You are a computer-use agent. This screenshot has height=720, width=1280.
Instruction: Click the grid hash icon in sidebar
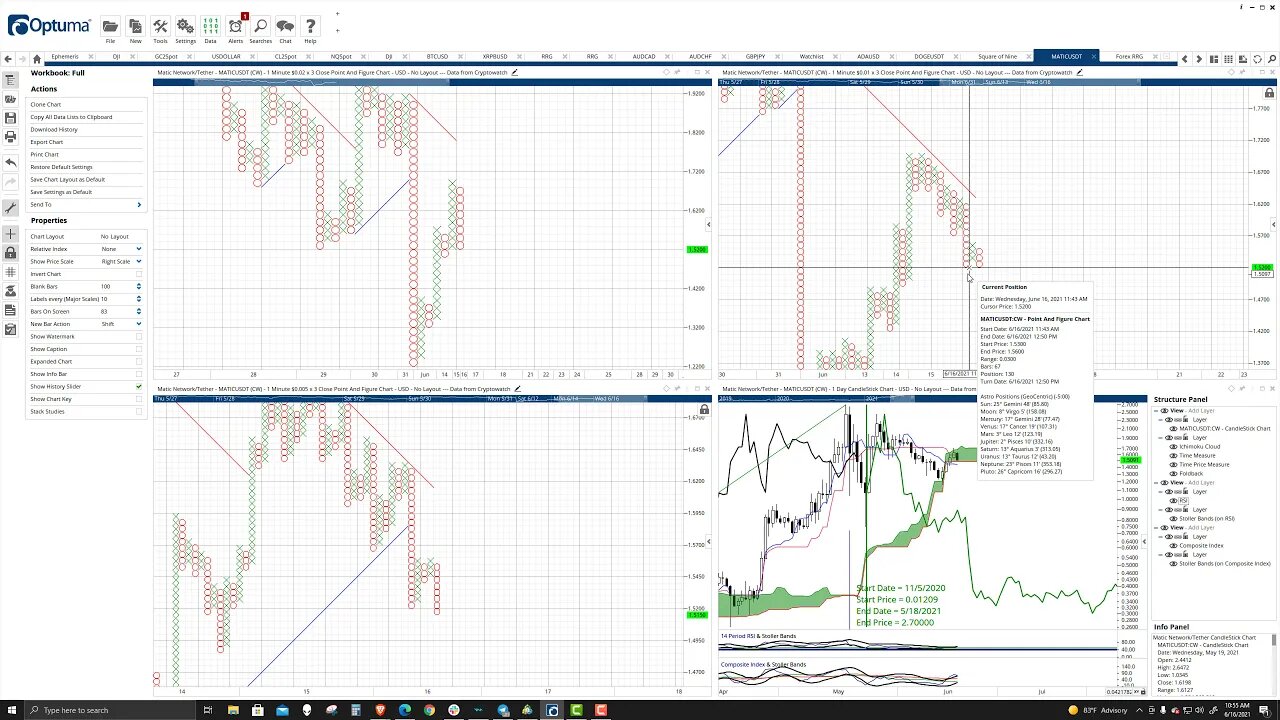(x=10, y=272)
